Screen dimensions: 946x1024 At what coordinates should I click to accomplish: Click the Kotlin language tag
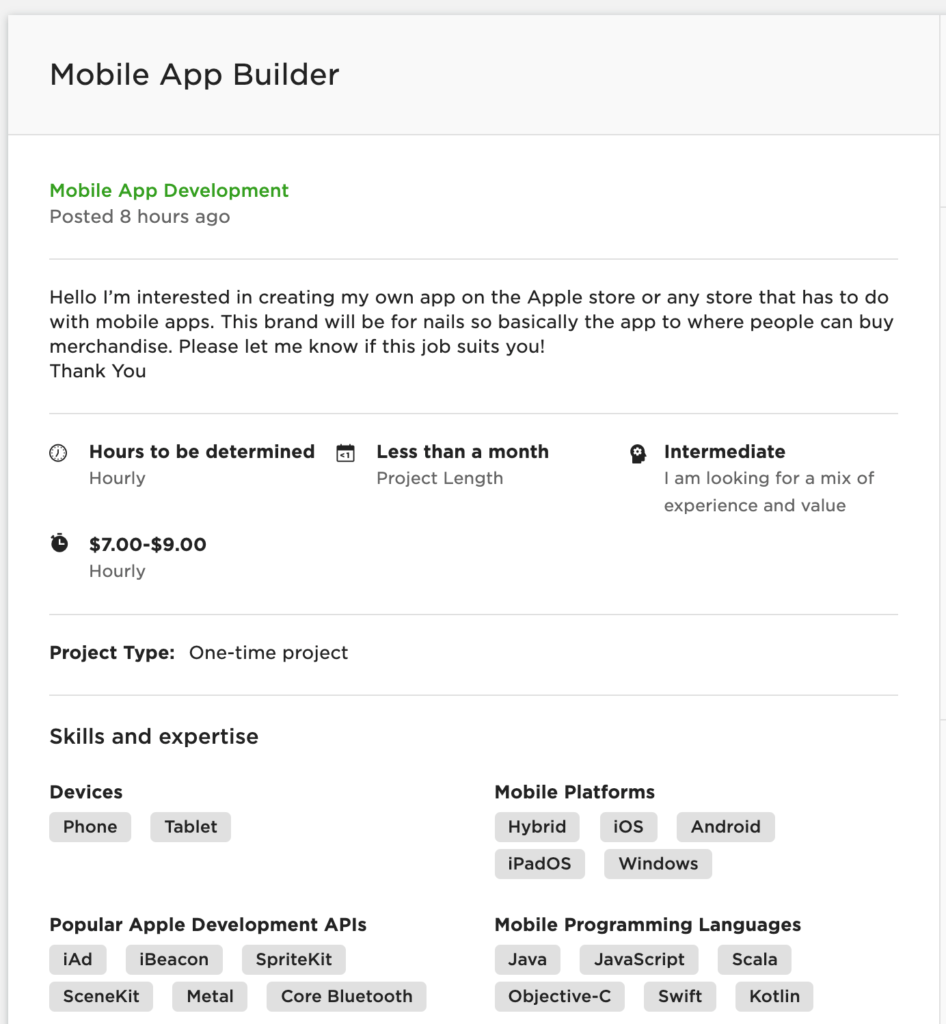[774, 997]
